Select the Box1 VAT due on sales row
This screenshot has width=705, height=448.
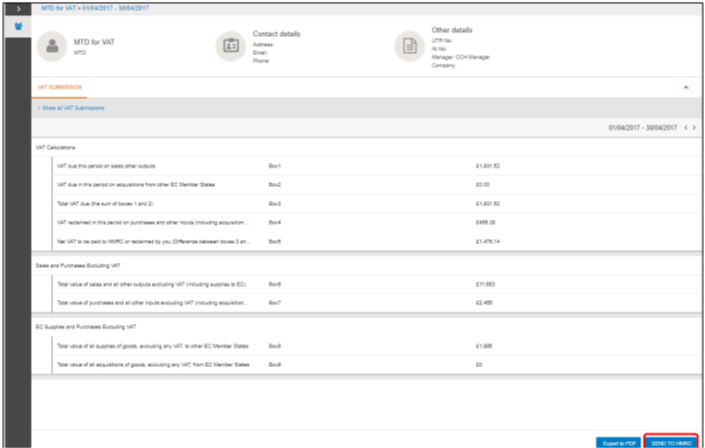(377, 166)
